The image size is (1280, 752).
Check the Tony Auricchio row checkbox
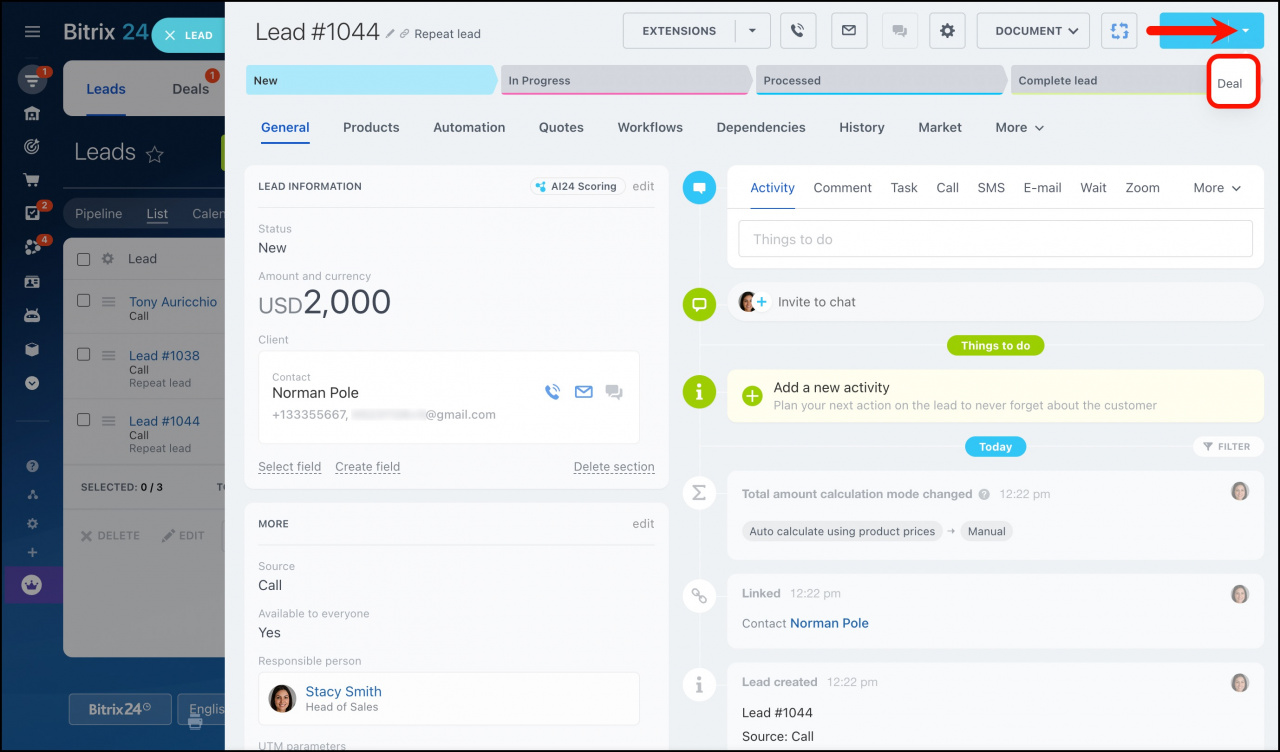coord(84,300)
